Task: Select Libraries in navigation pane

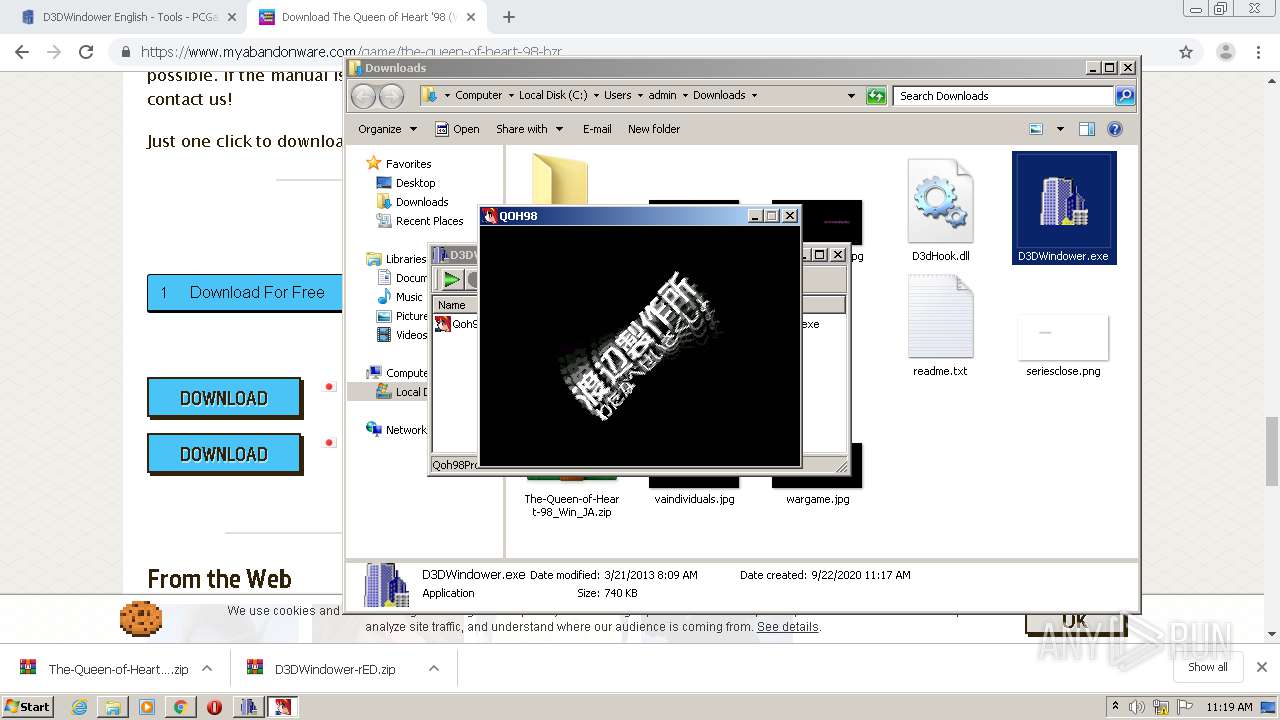Action: (x=396, y=259)
